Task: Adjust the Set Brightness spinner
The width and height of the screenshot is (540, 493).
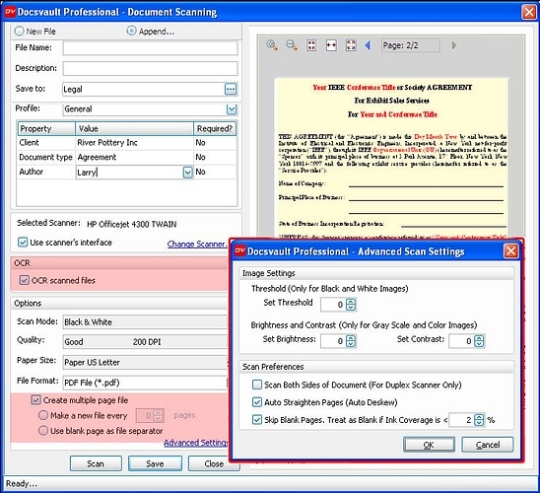Action: pyautogui.click(x=351, y=341)
